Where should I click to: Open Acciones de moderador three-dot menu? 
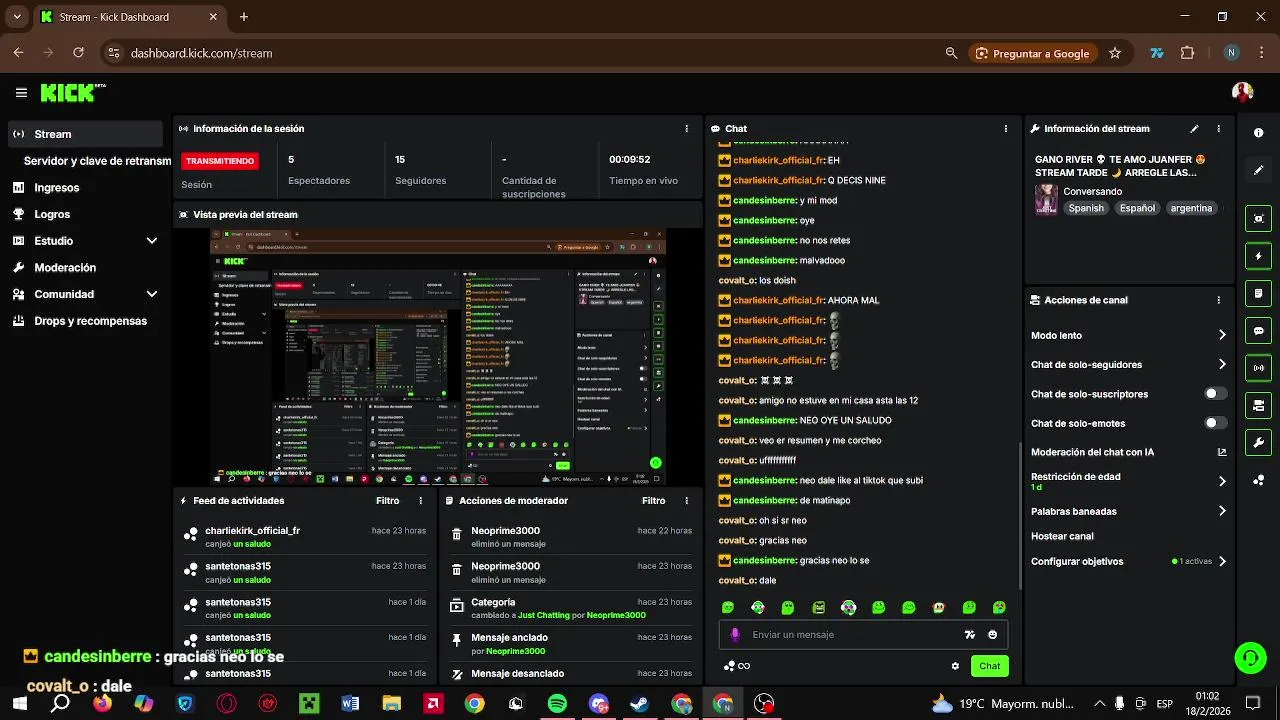[x=686, y=501]
